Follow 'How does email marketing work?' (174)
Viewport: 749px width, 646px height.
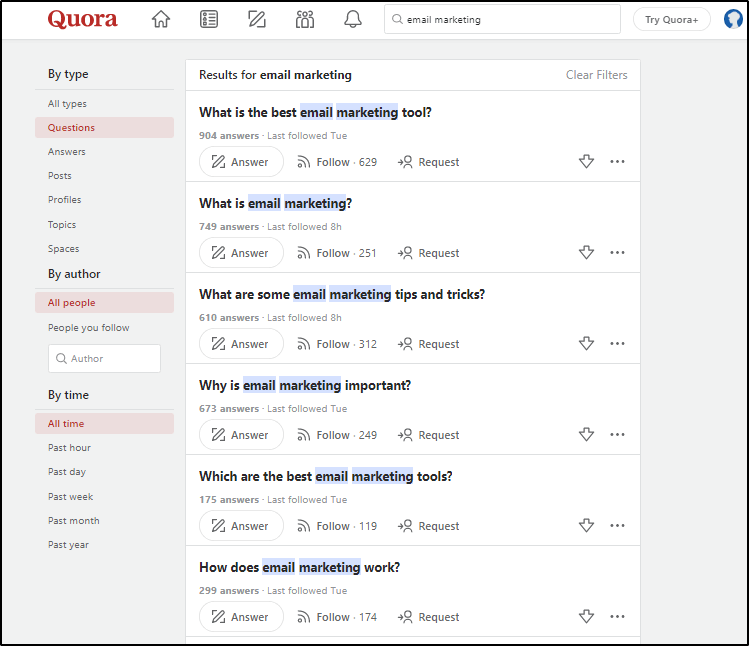coord(337,617)
